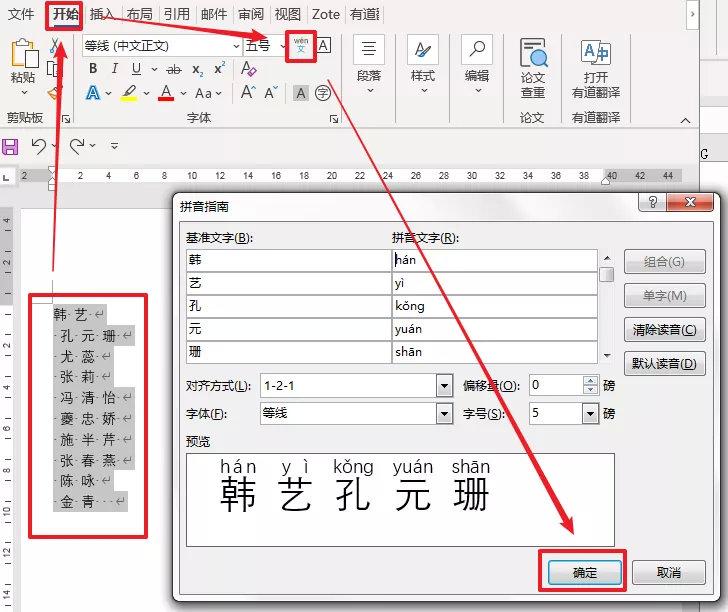Open the underline style dropdown arrow

coord(154,70)
